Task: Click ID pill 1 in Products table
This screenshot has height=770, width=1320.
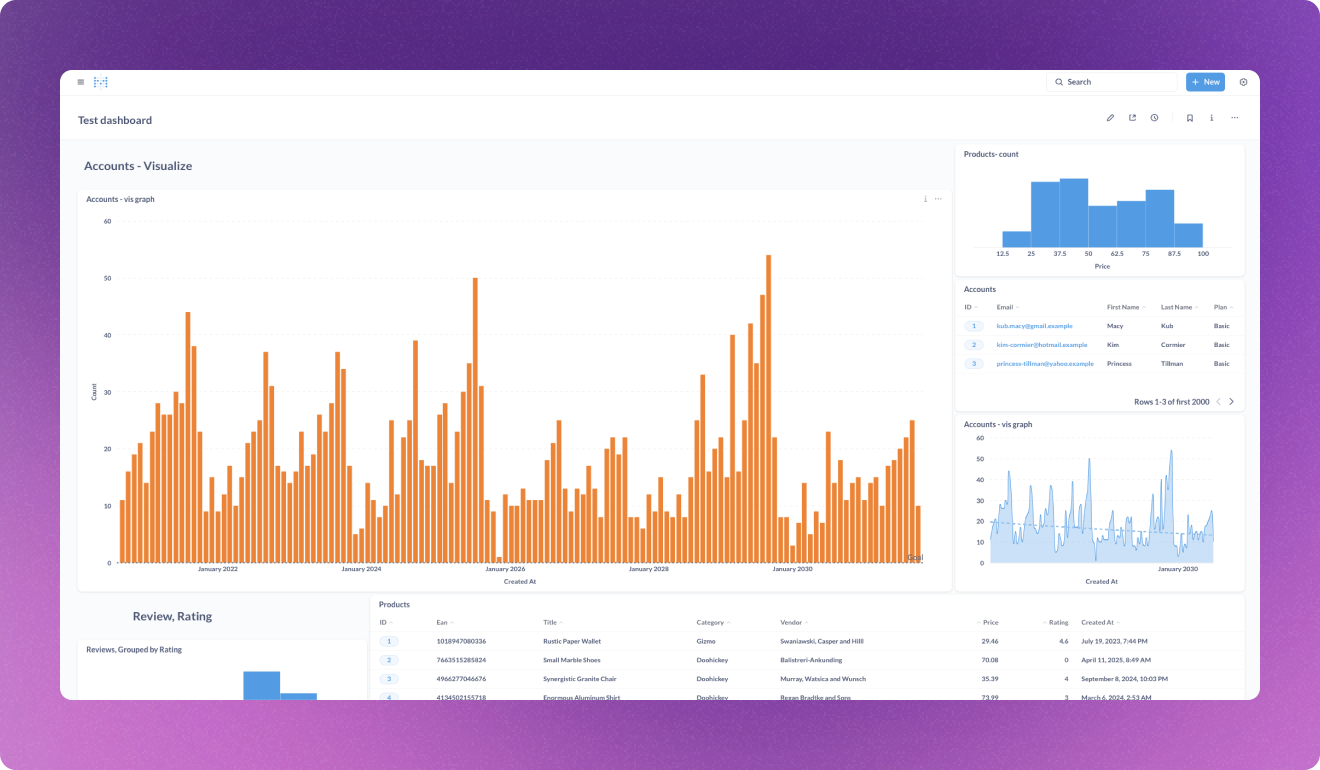Action: tap(390, 641)
